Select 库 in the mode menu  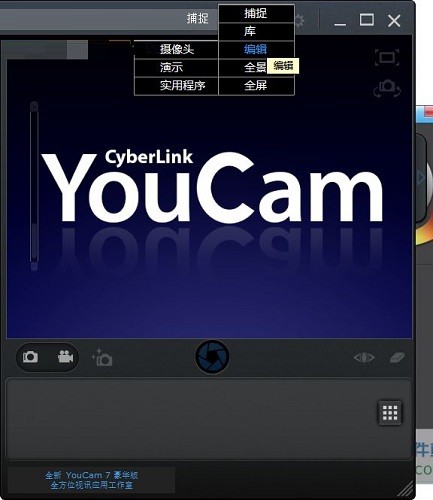click(x=256, y=32)
